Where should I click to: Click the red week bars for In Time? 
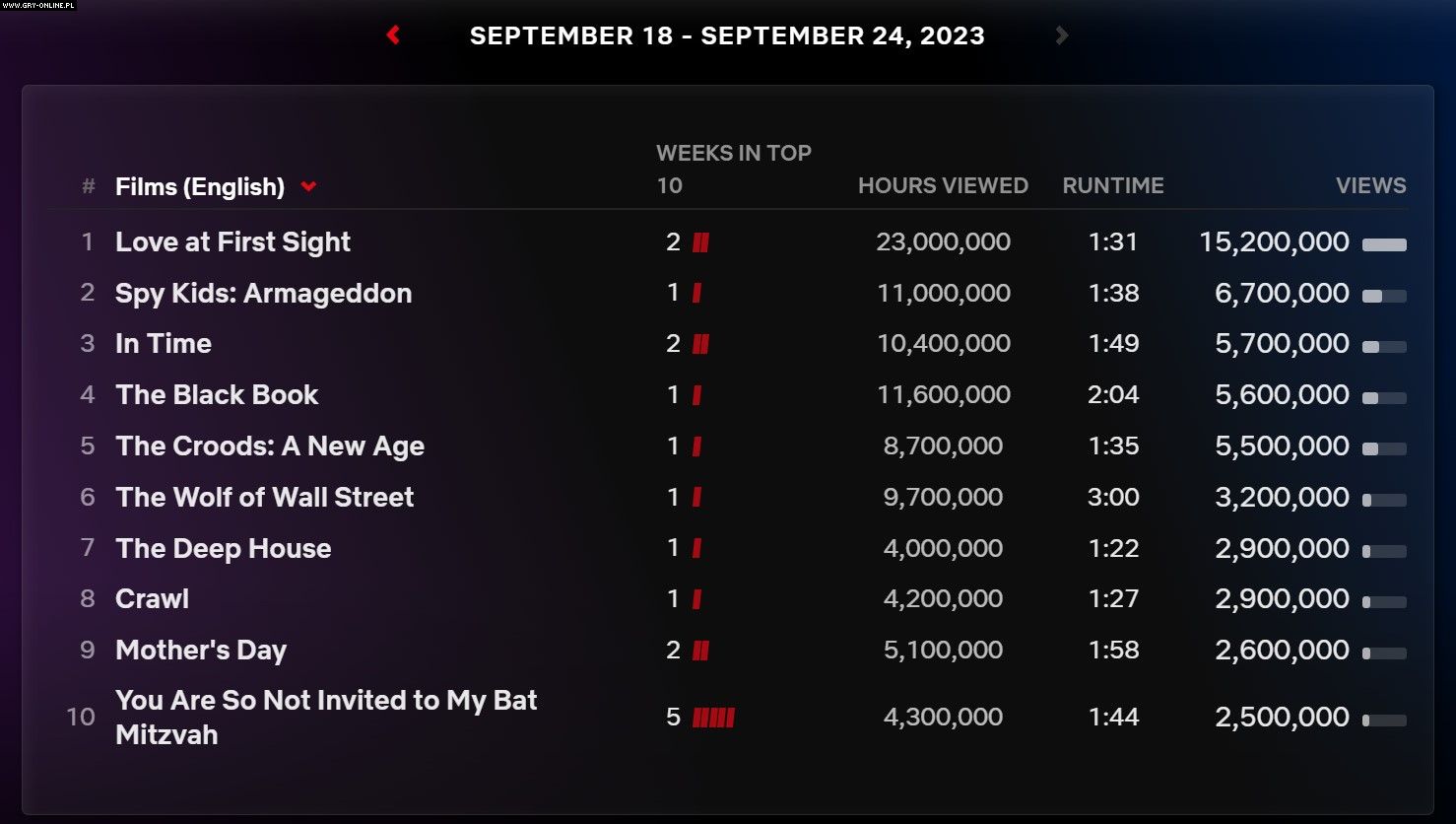700,344
